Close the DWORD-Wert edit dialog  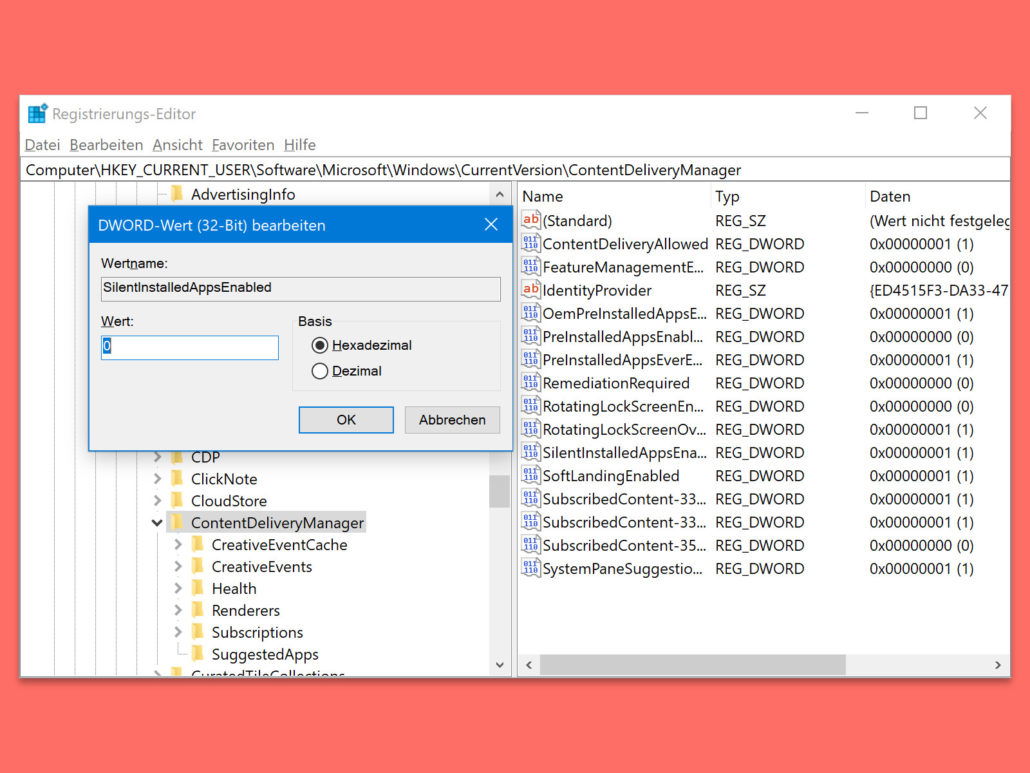491,225
